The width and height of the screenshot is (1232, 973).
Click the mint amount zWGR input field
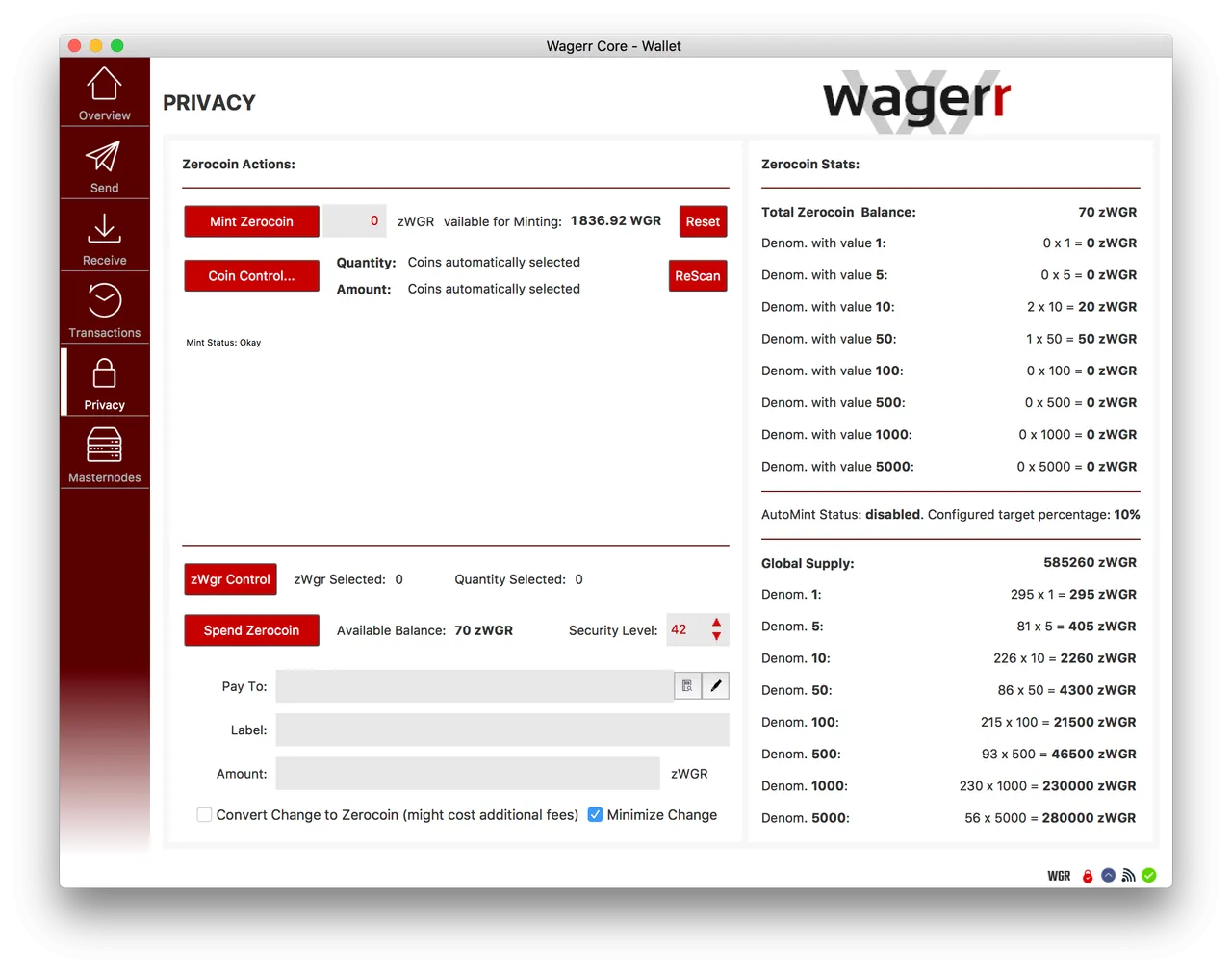[x=354, y=220]
